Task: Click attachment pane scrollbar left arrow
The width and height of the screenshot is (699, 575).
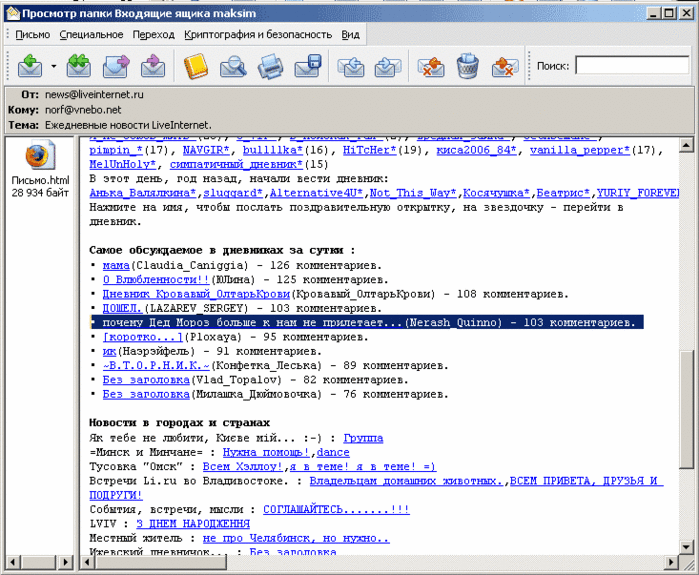Action: tap(12, 563)
